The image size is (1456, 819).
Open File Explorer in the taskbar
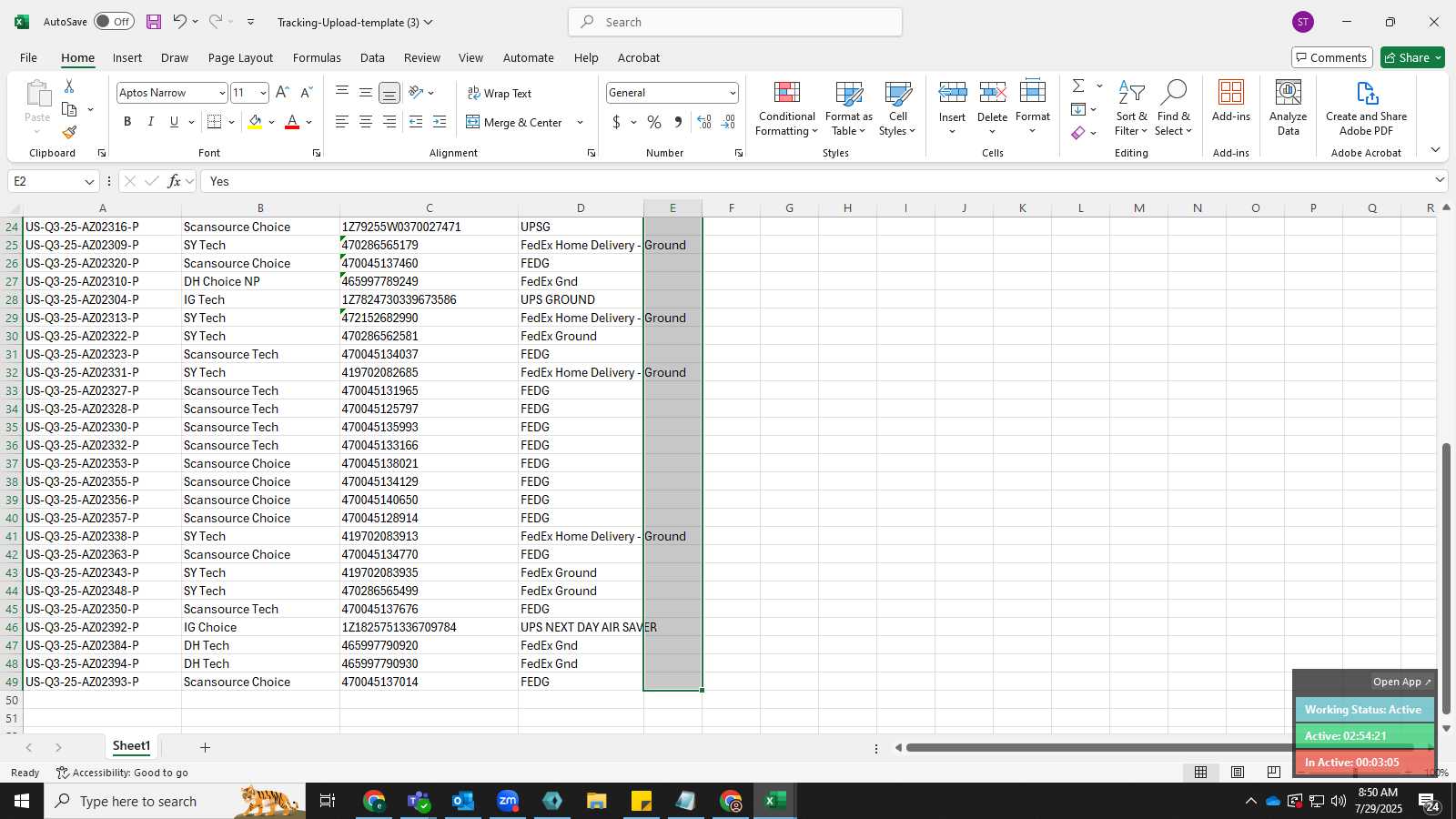(596, 801)
